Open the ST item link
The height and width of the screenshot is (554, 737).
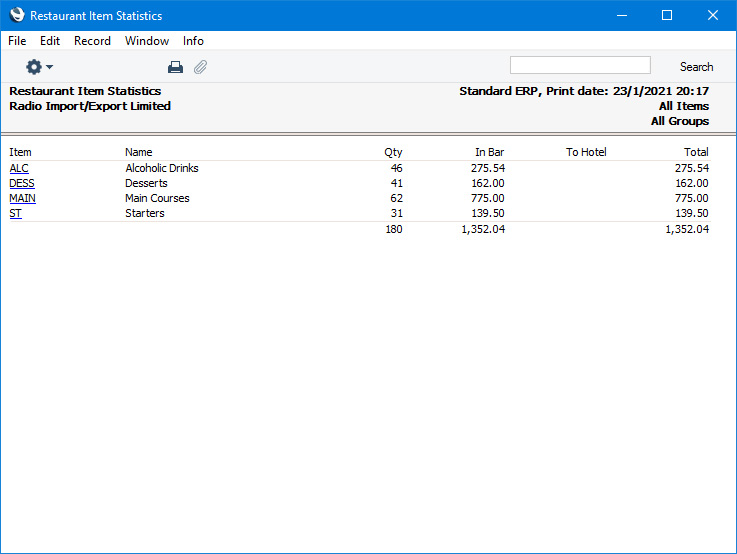(16, 213)
